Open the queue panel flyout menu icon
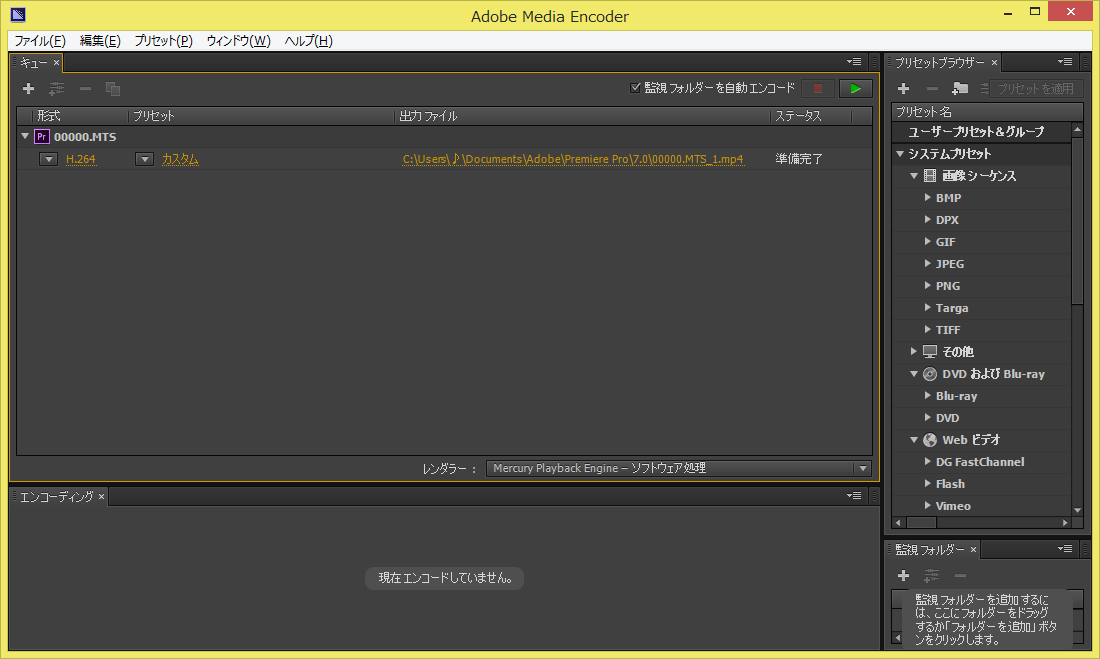 853,62
